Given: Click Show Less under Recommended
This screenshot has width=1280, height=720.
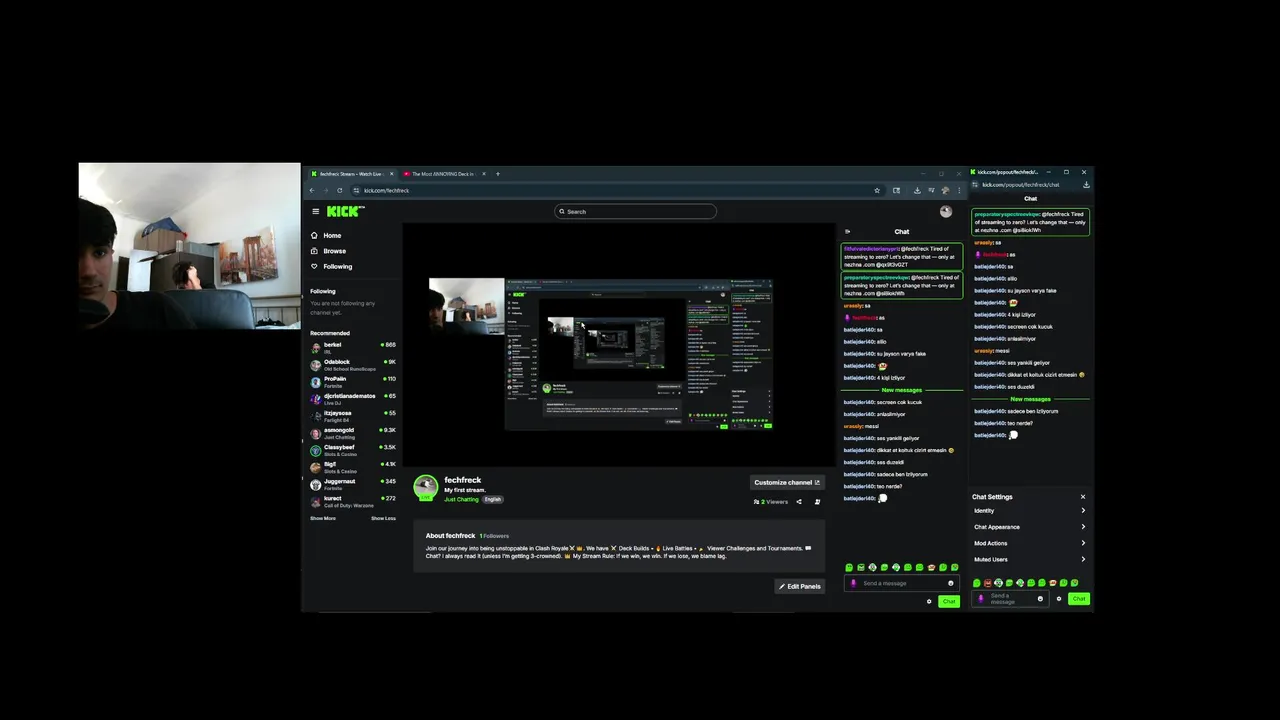Looking at the screenshot, I should coord(383,518).
